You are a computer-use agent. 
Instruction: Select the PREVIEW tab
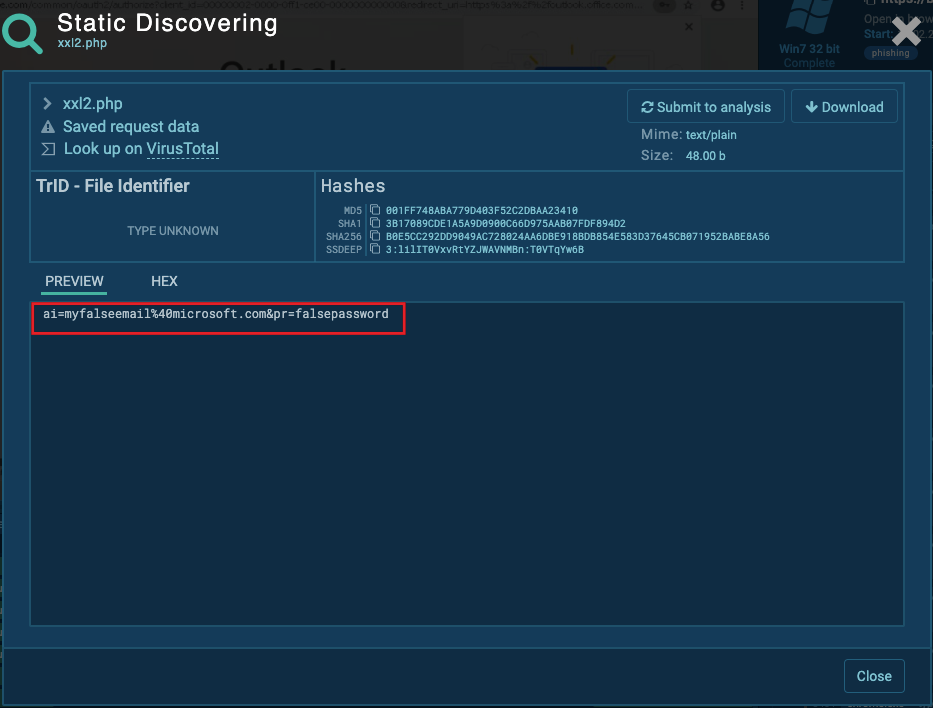click(74, 281)
